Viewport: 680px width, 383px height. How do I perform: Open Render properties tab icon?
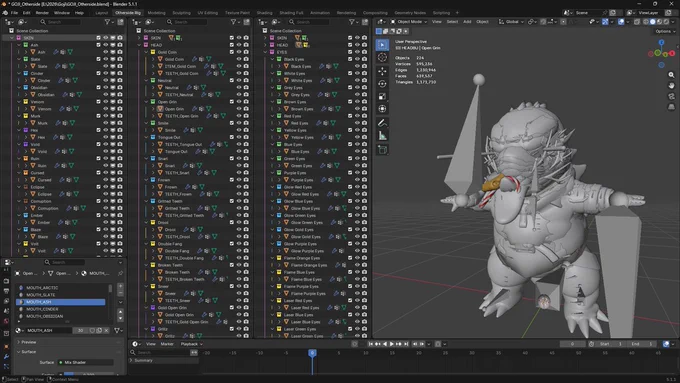pyautogui.click(x=6, y=281)
